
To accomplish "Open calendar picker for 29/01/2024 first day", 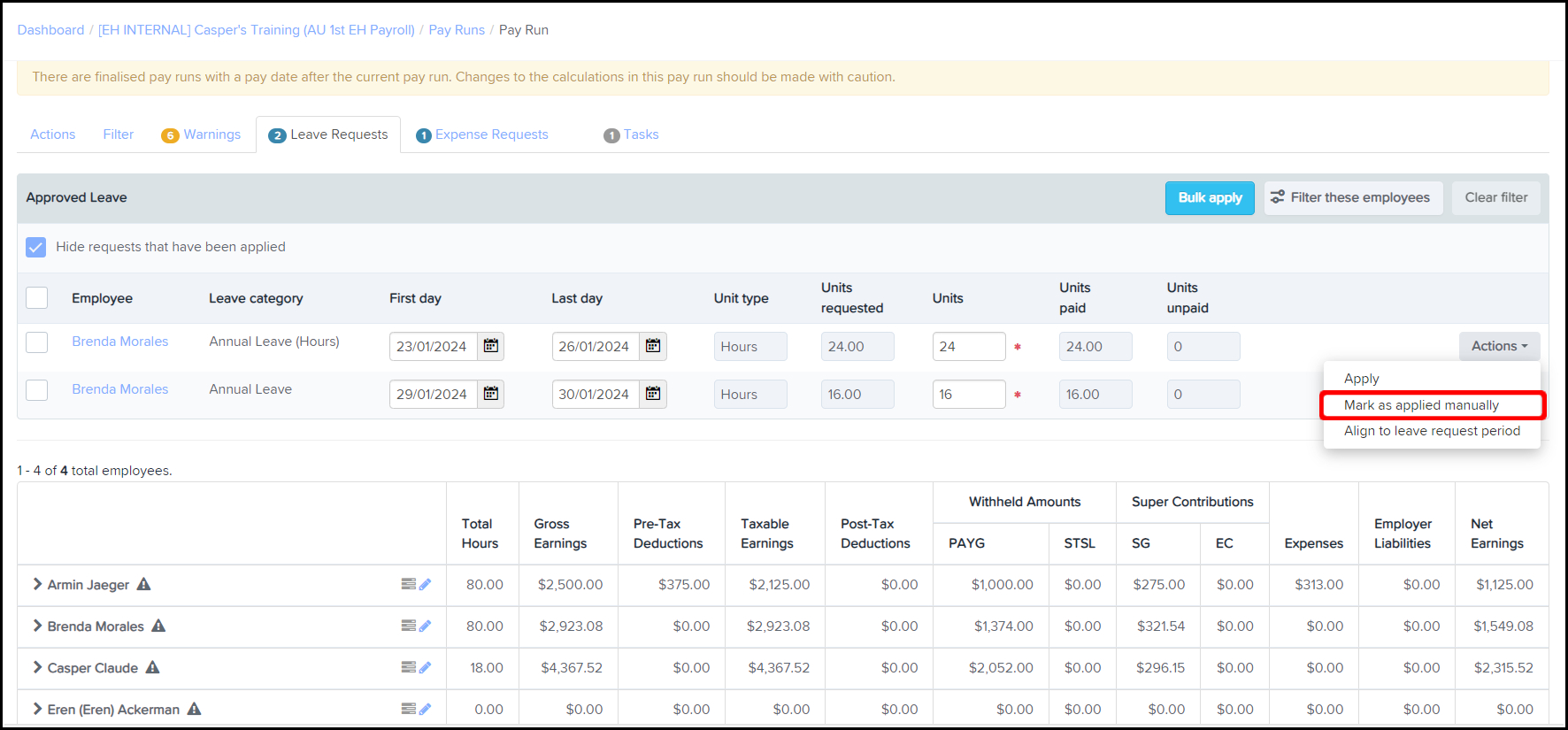I will (x=491, y=394).
